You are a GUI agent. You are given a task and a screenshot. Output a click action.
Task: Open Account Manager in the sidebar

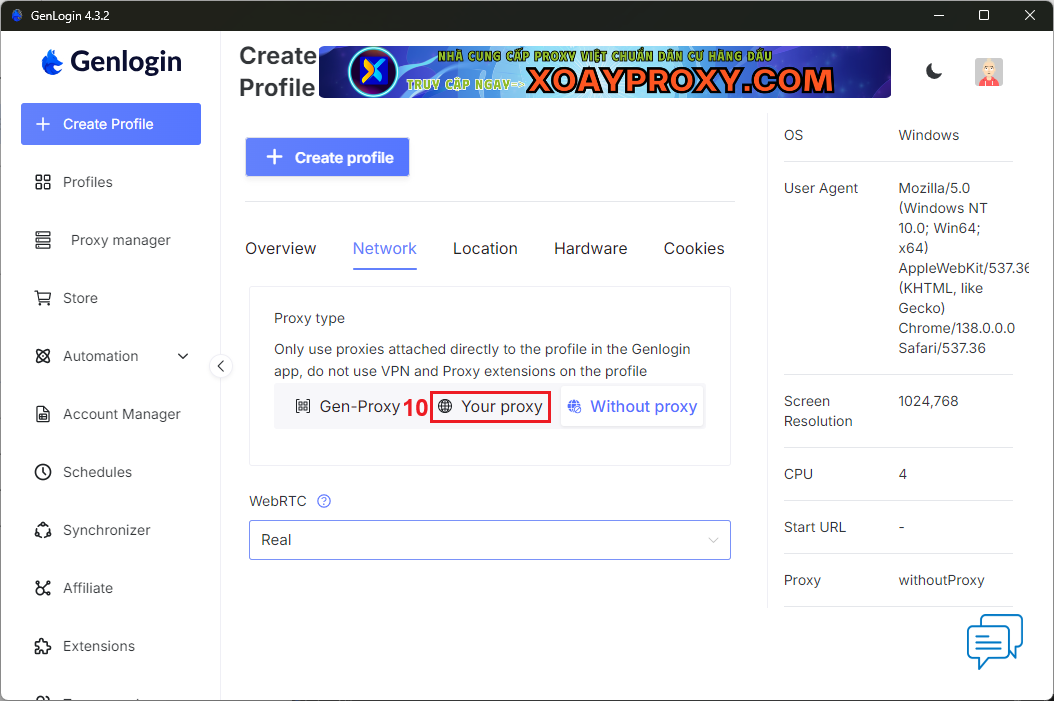click(x=121, y=414)
